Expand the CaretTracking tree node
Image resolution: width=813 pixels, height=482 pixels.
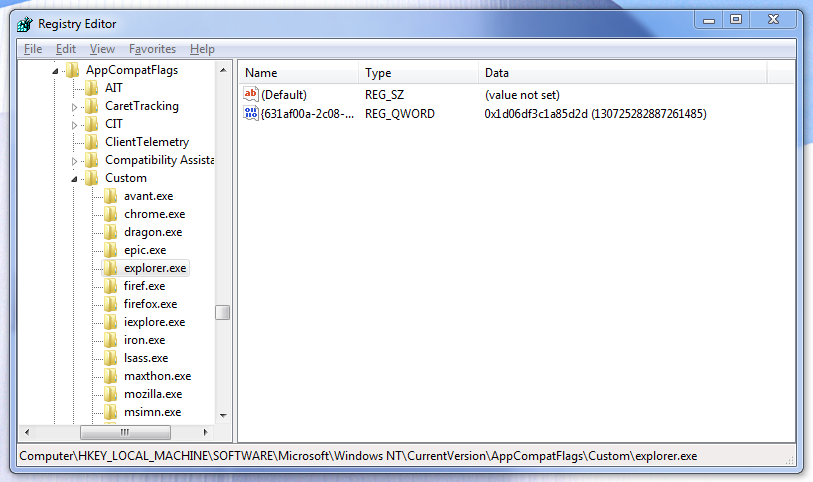coord(74,107)
